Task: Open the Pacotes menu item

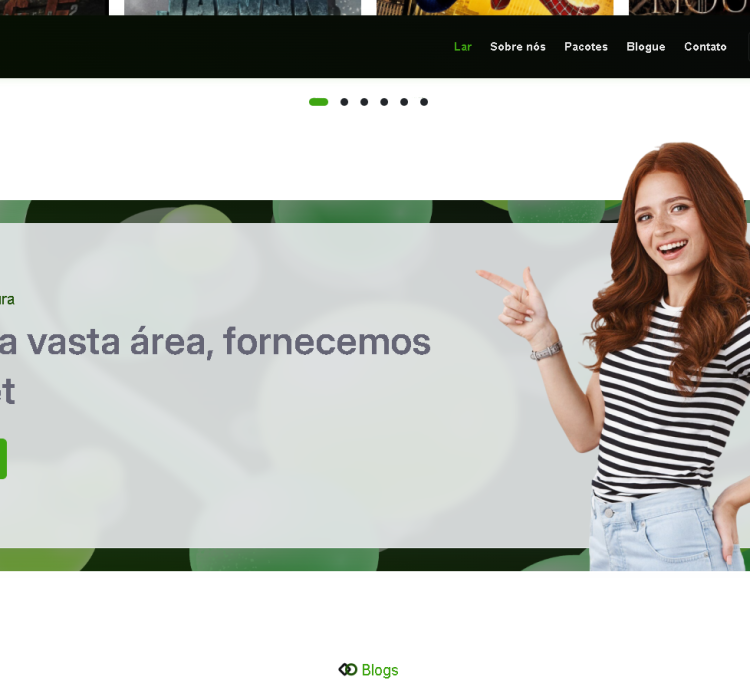Action: tap(585, 47)
